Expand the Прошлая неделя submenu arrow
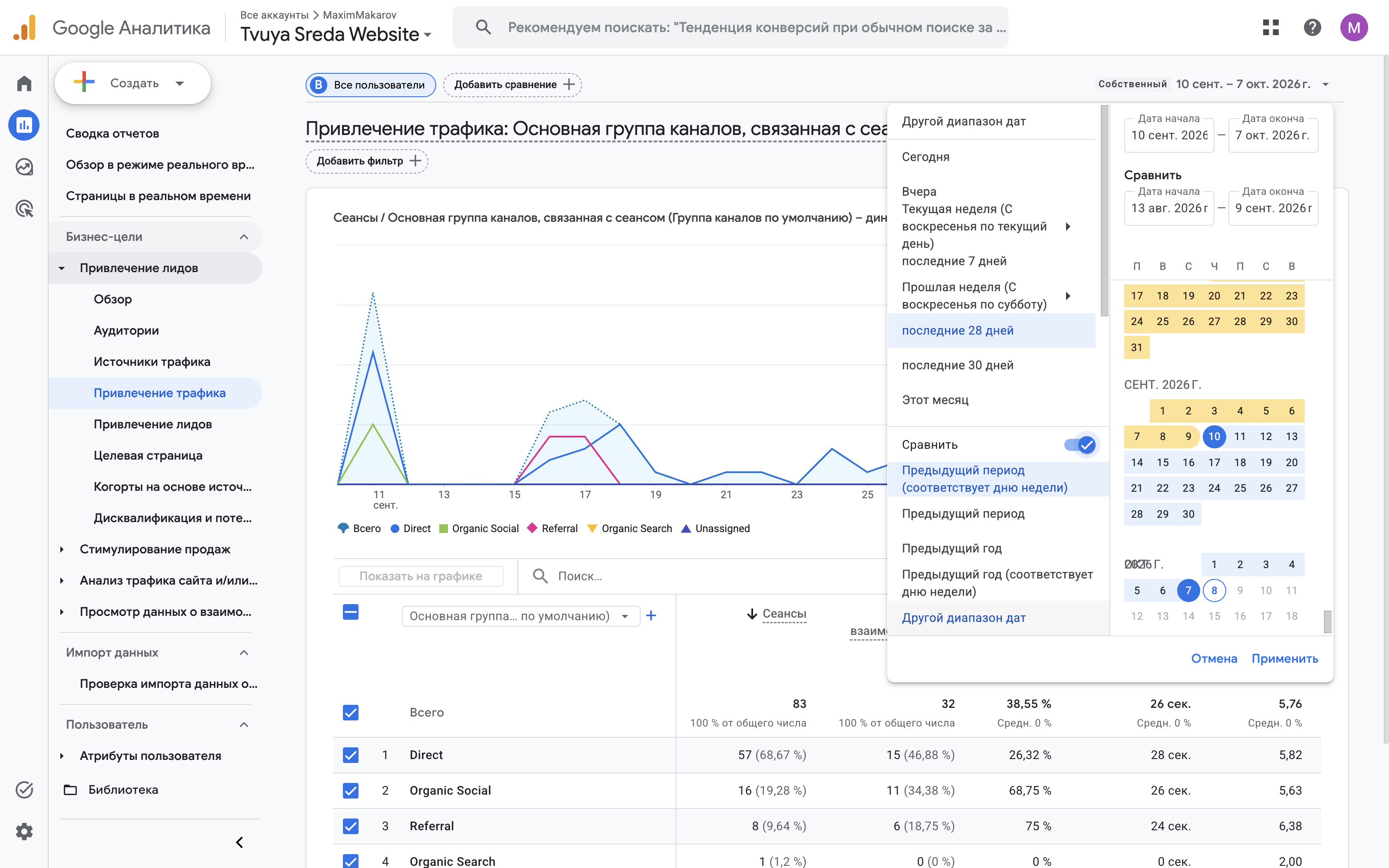Image resolution: width=1389 pixels, height=868 pixels. click(1068, 296)
